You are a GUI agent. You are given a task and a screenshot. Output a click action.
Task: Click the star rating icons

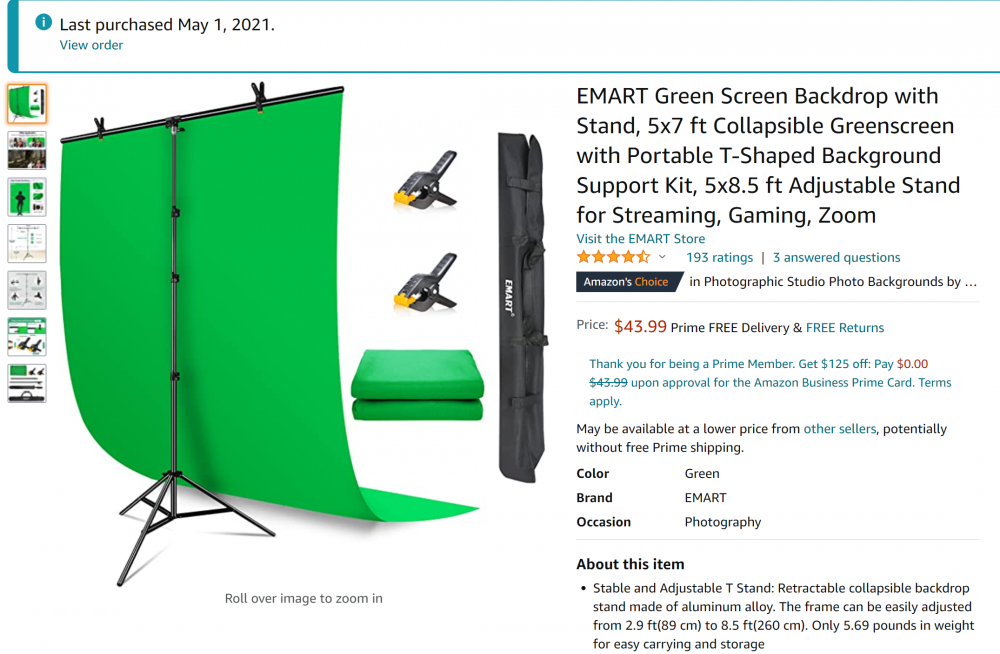612,257
